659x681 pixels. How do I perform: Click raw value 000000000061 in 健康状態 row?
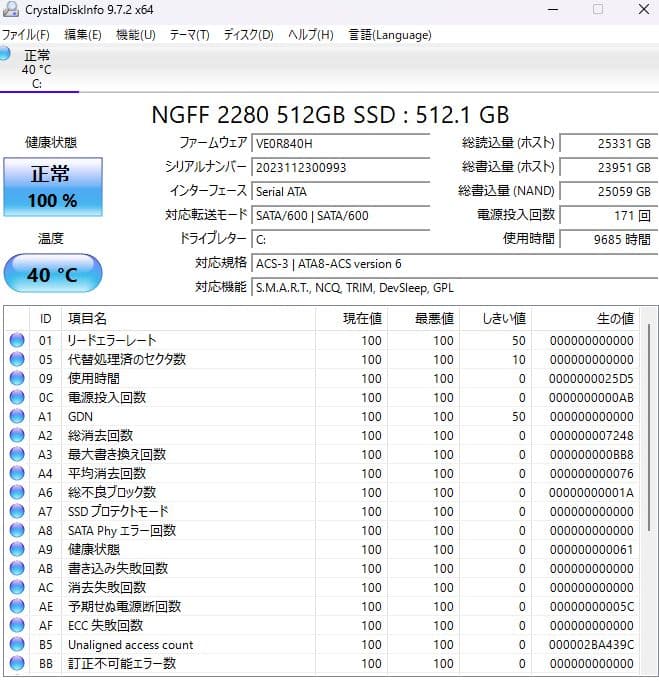[x=591, y=549]
